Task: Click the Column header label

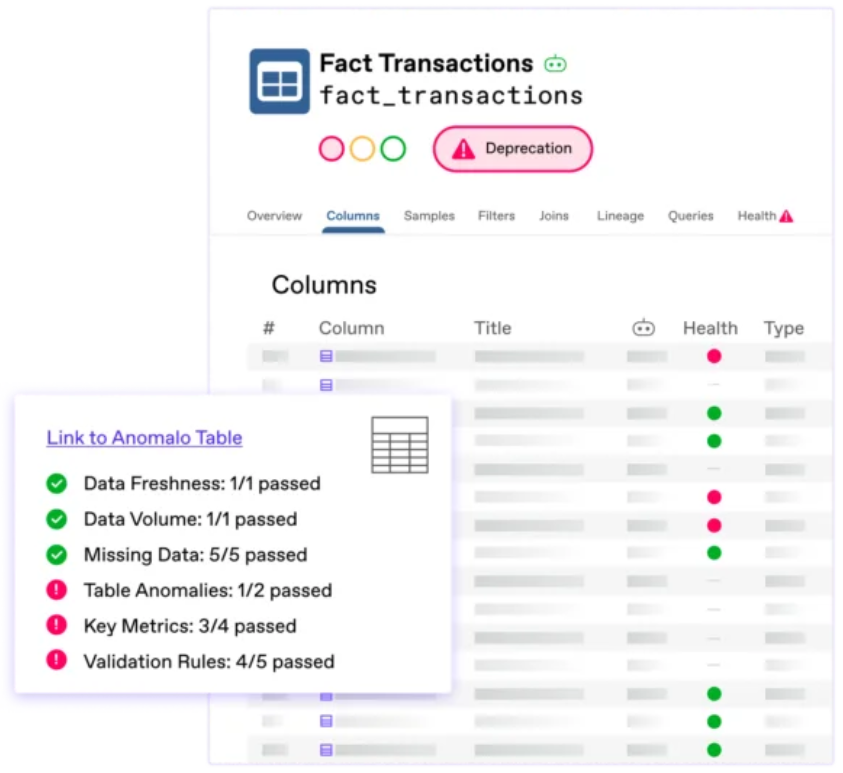Action: pyautogui.click(x=352, y=328)
